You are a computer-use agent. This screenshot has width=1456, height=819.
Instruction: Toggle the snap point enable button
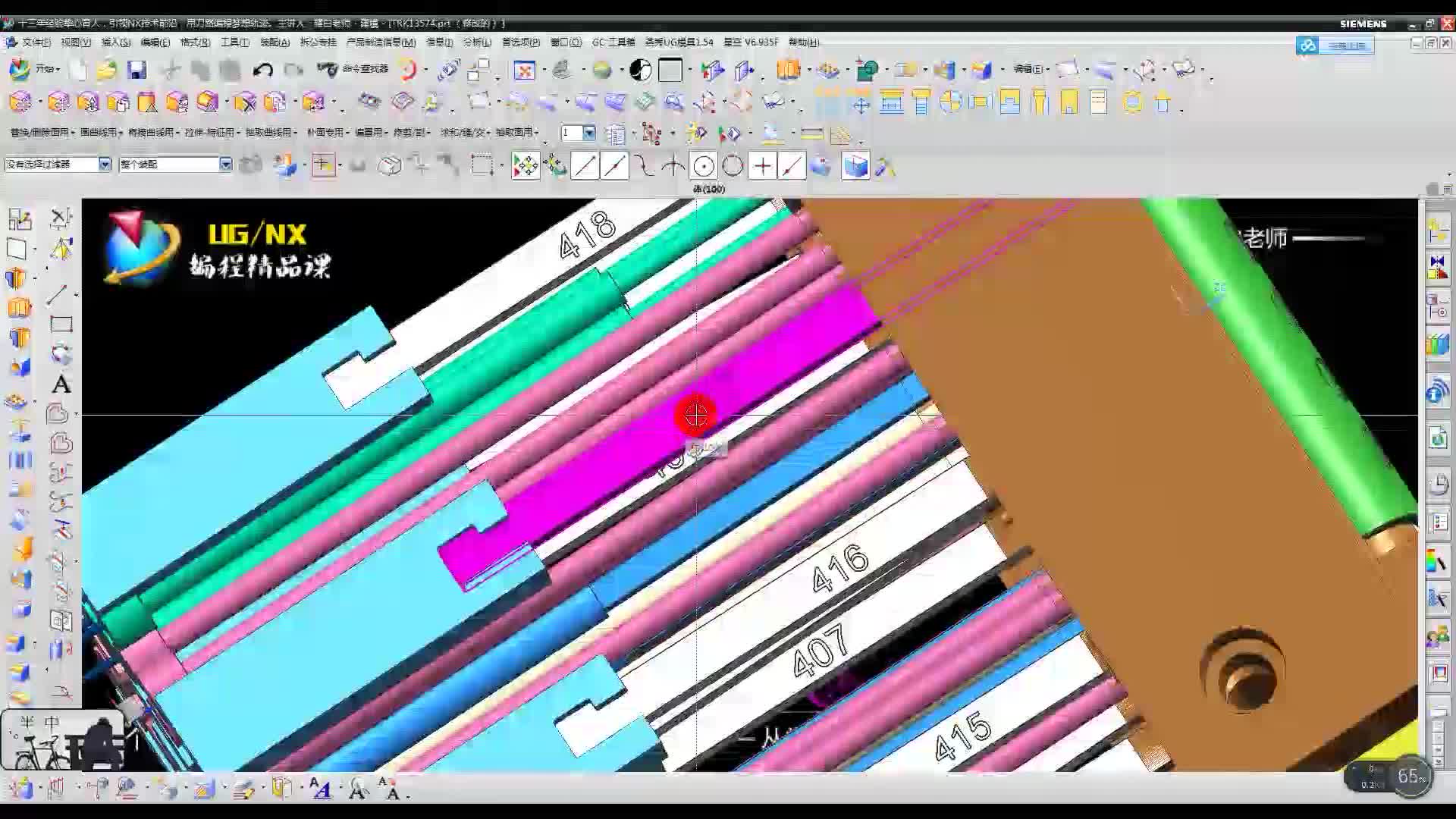click(x=525, y=166)
